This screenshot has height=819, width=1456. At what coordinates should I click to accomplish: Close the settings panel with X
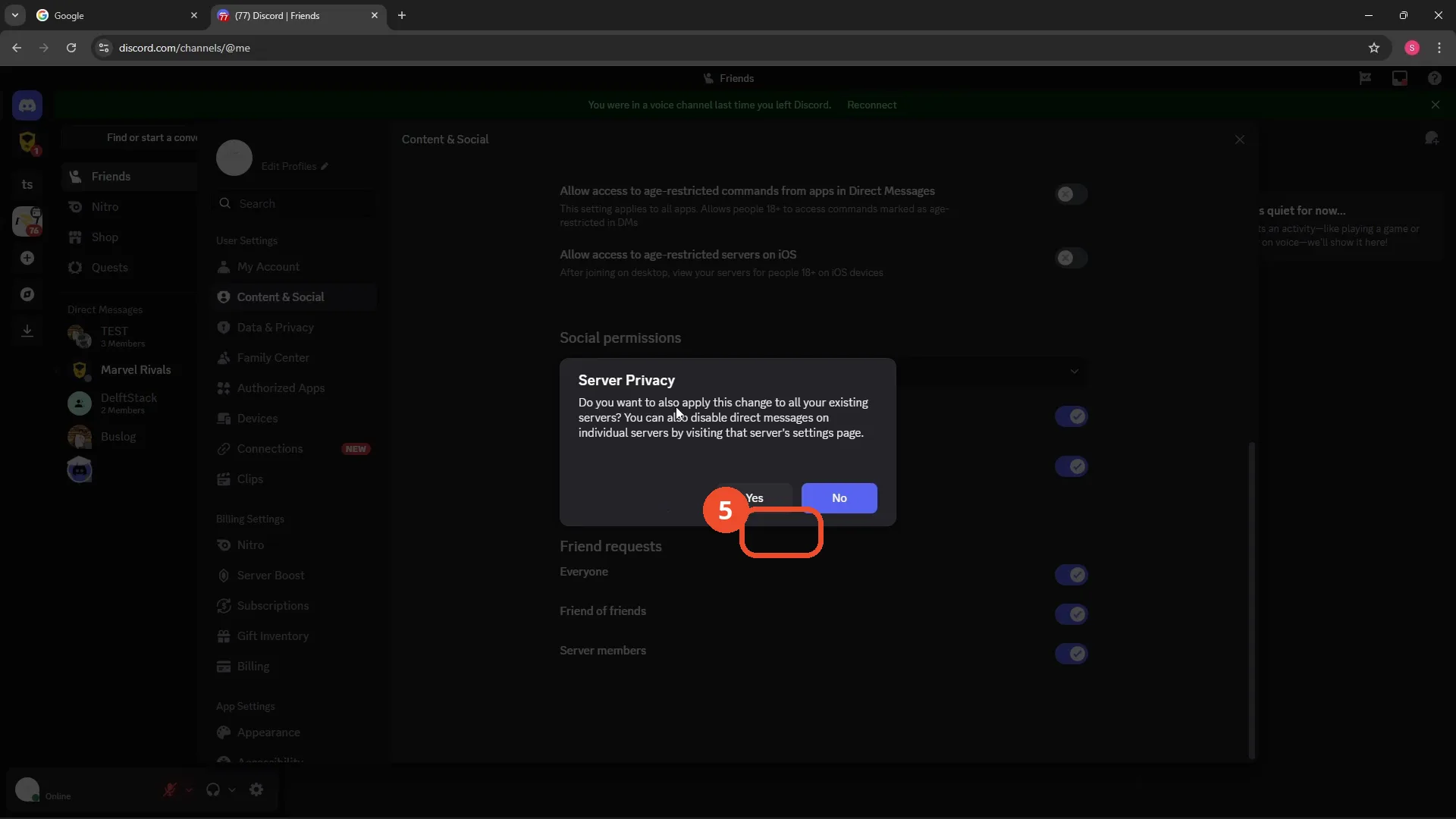tap(1240, 140)
